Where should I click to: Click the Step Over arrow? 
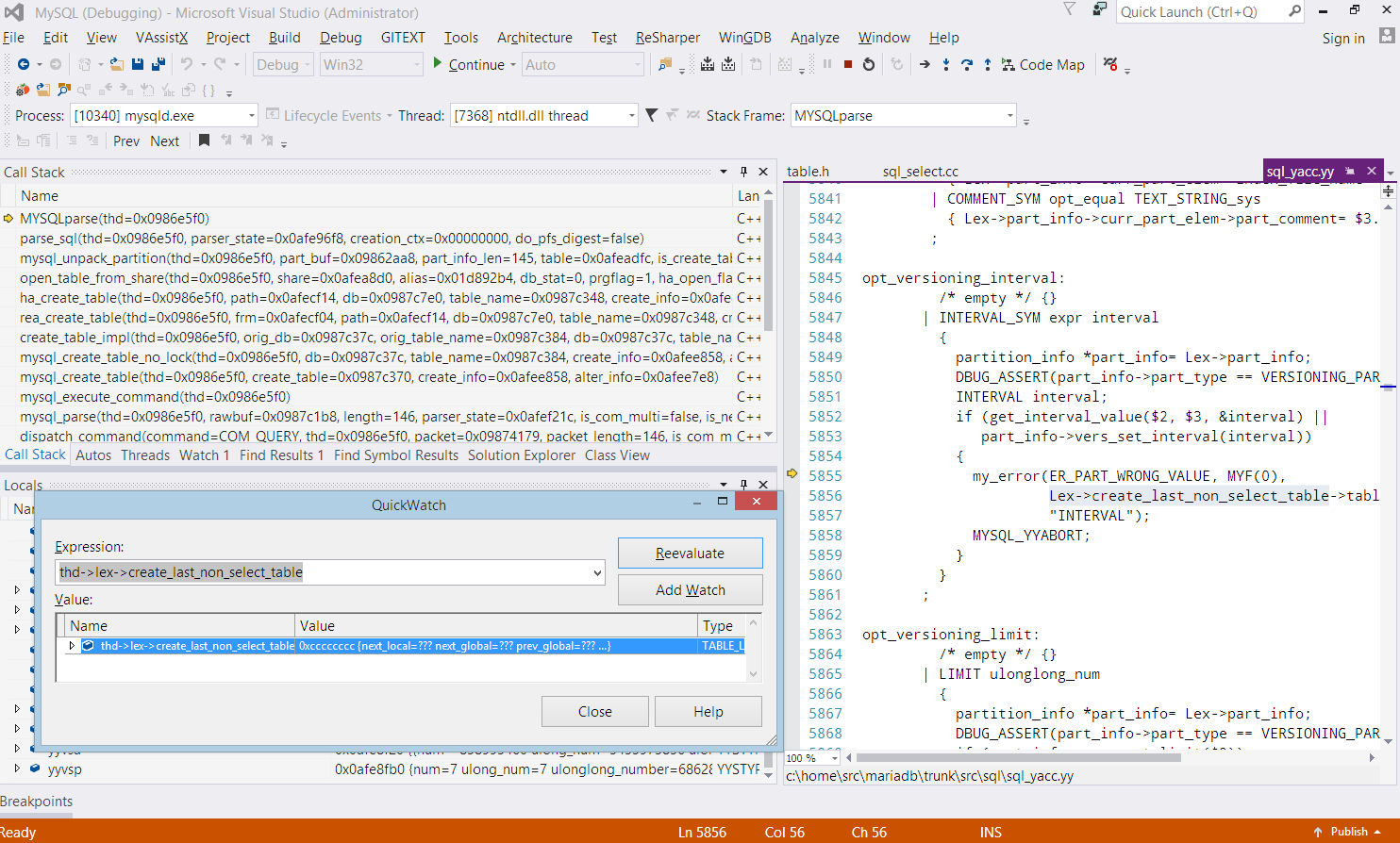(967, 64)
